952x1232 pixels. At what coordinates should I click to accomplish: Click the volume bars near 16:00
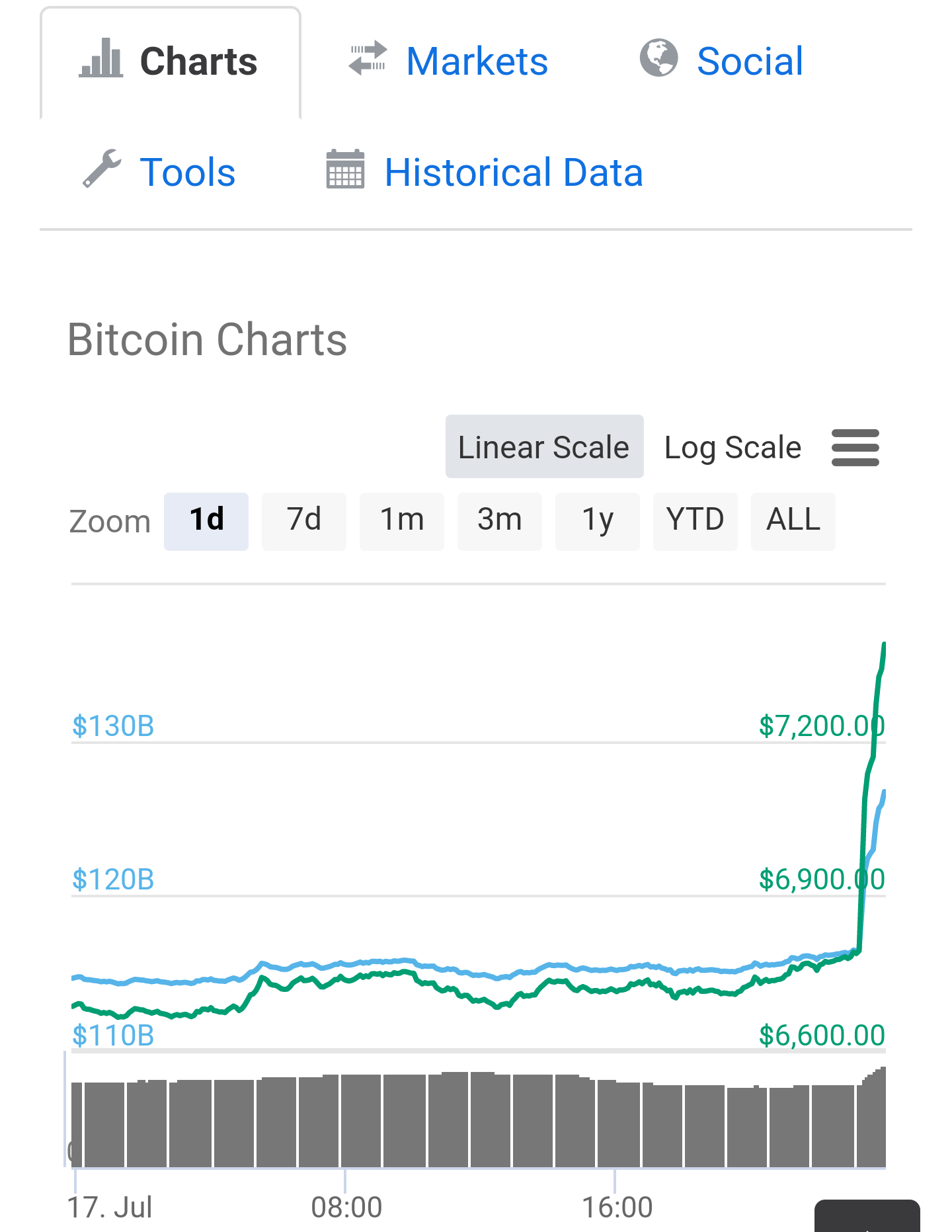tap(616, 1124)
